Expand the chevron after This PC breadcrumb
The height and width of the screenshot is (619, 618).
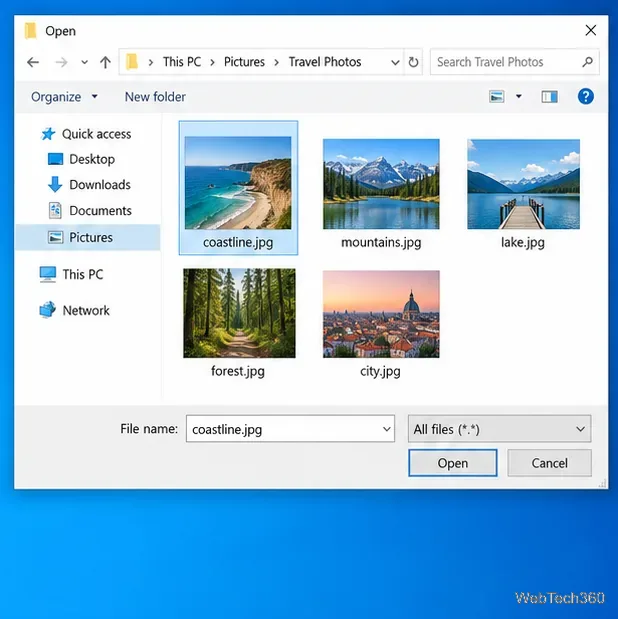(x=212, y=62)
